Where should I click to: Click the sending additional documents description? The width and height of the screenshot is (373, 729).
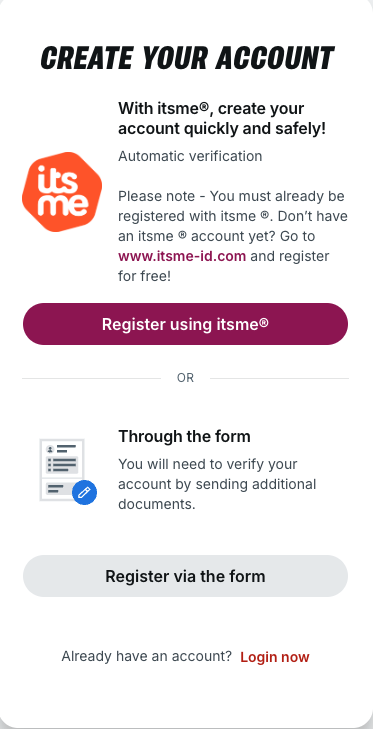[217, 484]
